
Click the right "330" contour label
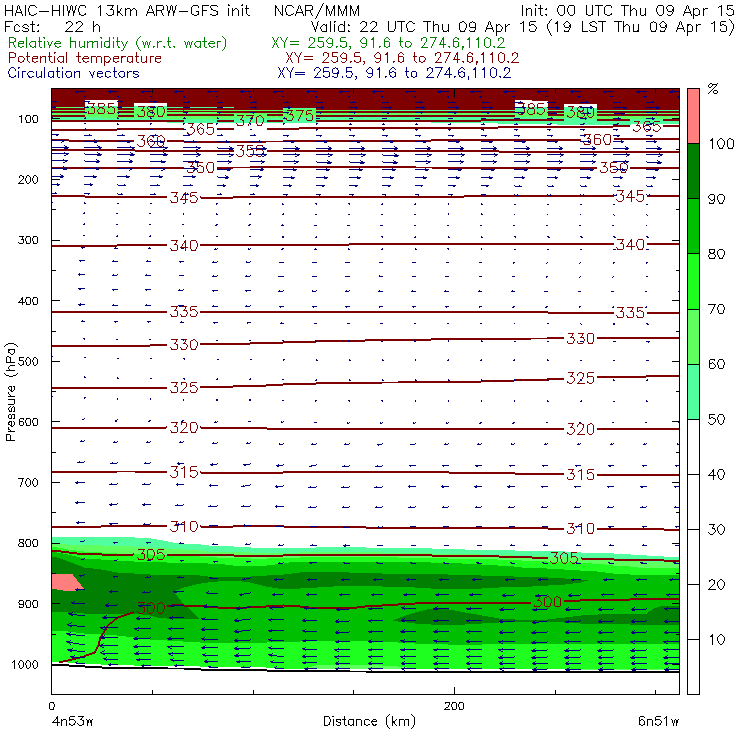click(x=580, y=338)
